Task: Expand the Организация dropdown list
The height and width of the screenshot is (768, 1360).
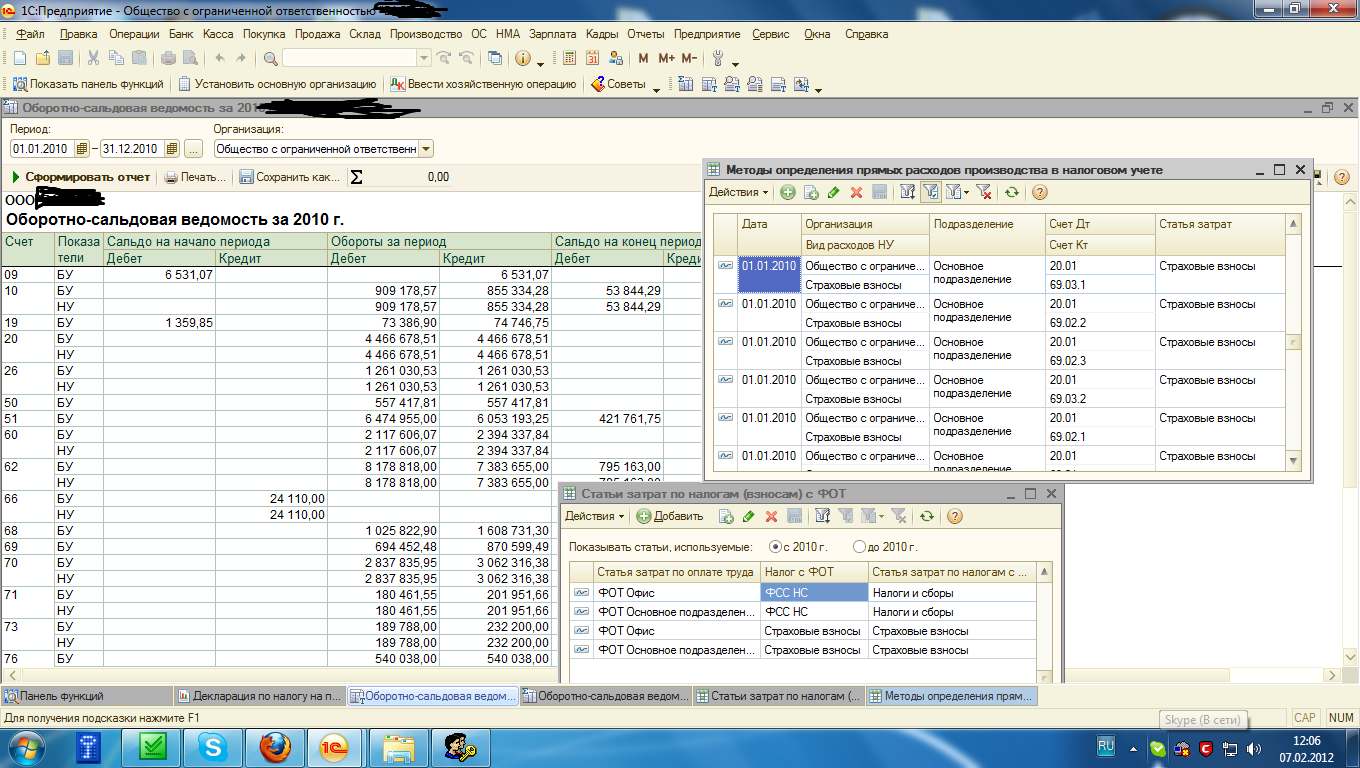Action: [427, 149]
